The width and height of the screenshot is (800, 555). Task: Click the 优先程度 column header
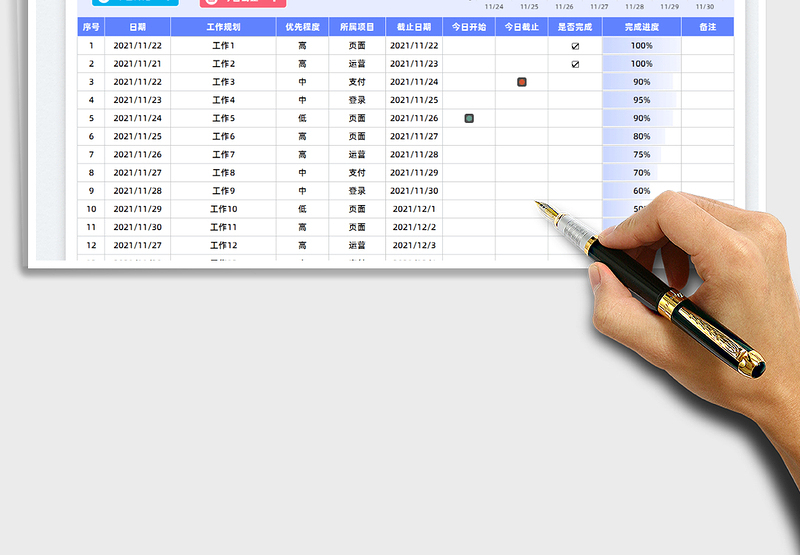point(302,27)
